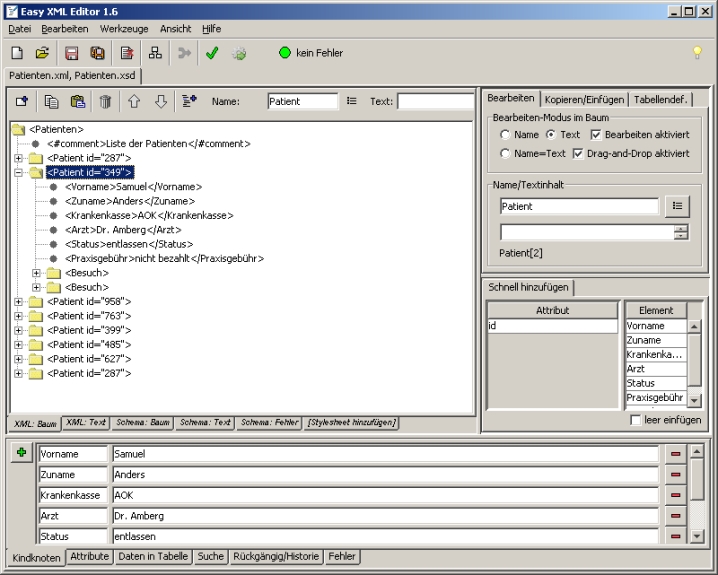
Task: Click the new document icon in main toolbar
Action: point(17,53)
